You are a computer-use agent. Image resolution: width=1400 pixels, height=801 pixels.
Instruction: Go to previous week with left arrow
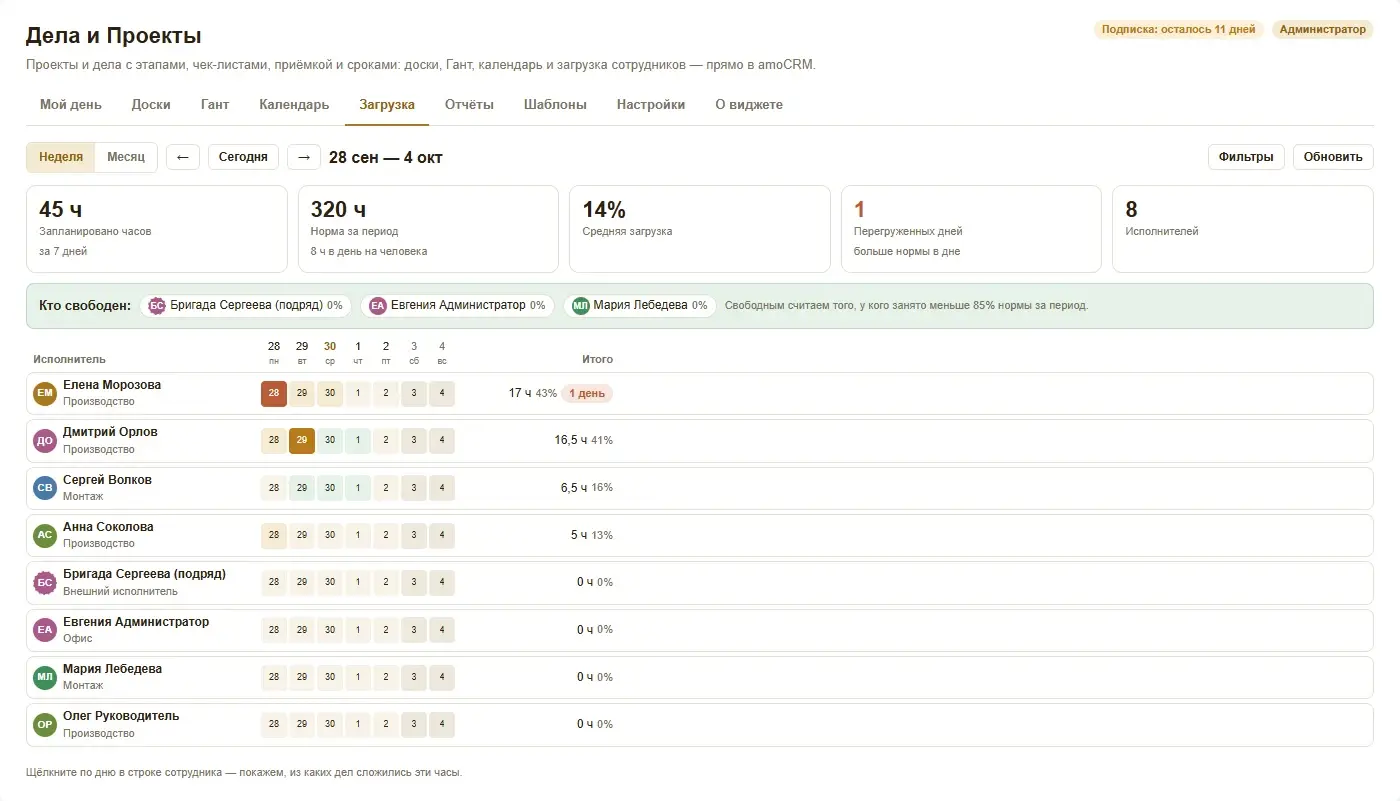(183, 157)
